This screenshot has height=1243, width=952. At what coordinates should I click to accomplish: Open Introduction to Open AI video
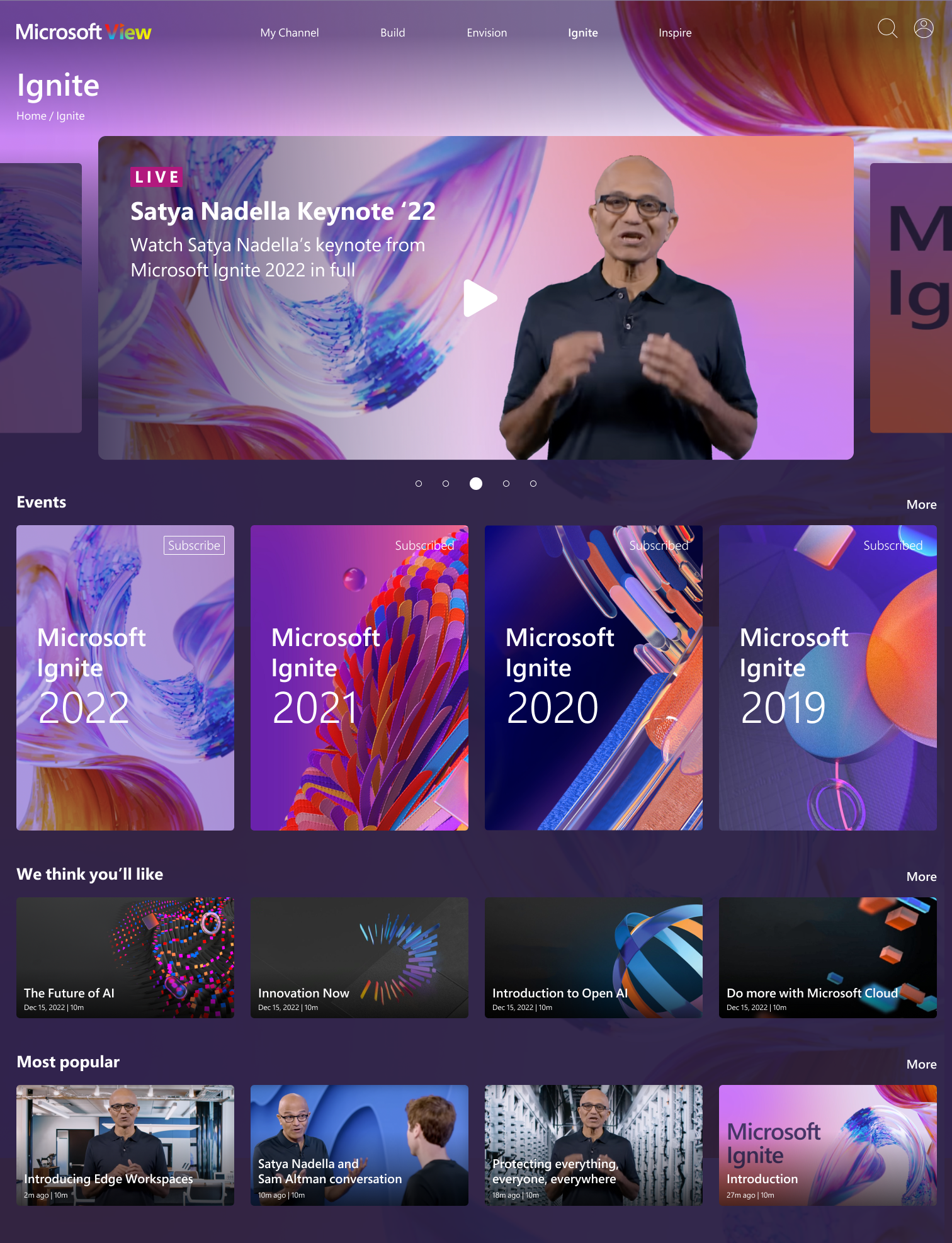tap(594, 958)
